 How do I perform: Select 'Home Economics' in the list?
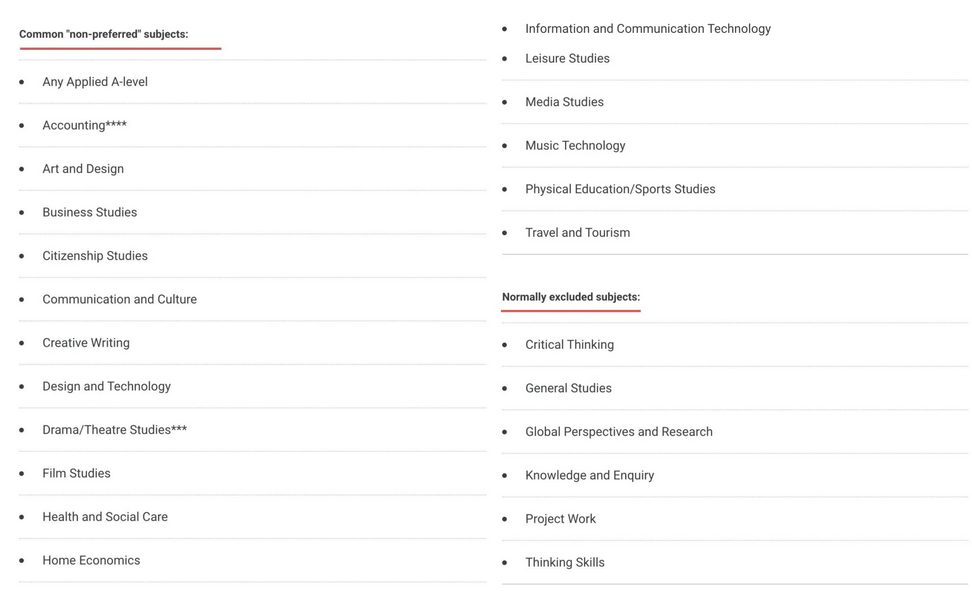(x=91, y=560)
